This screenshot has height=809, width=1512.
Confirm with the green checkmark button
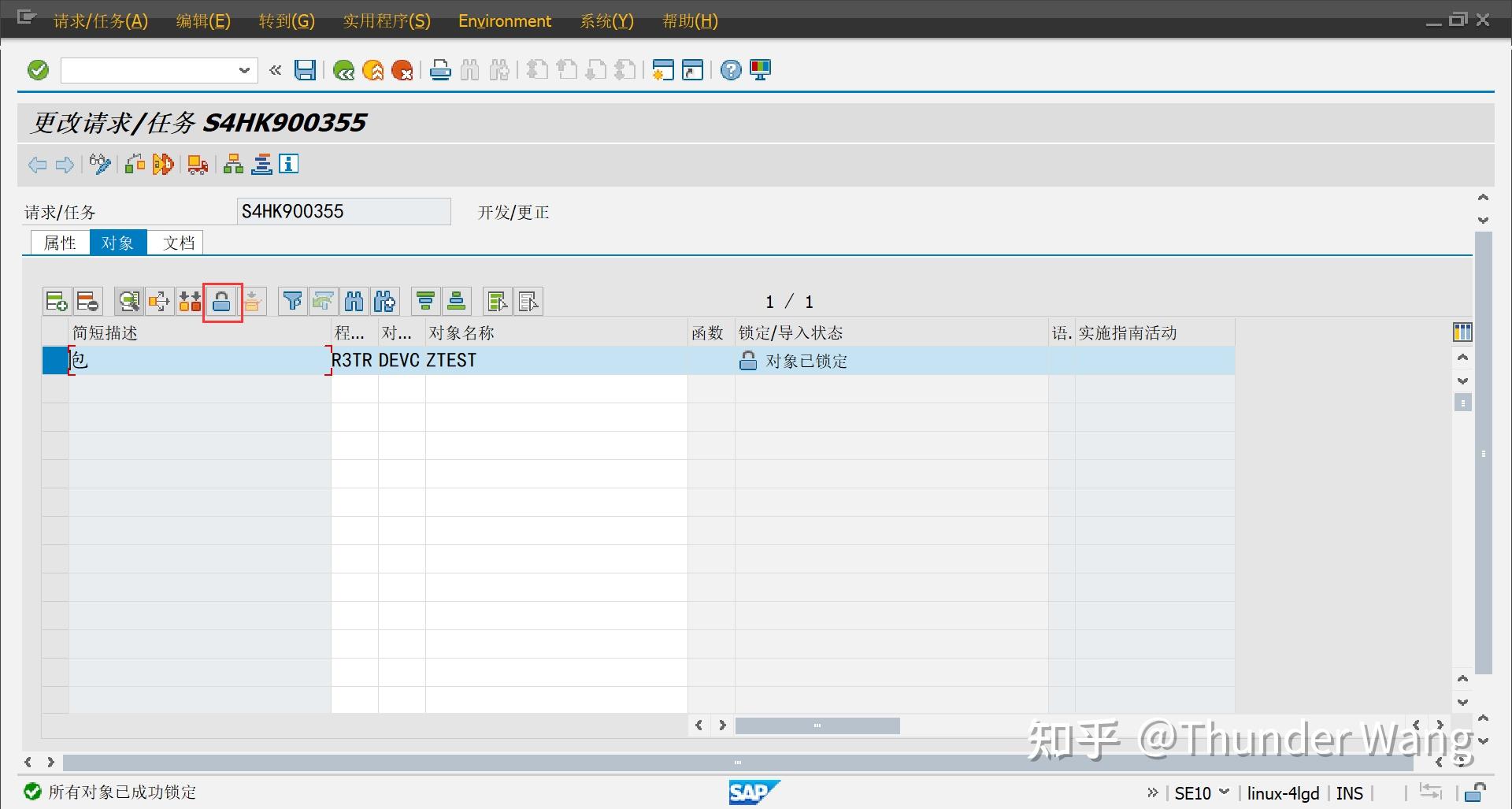(37, 69)
